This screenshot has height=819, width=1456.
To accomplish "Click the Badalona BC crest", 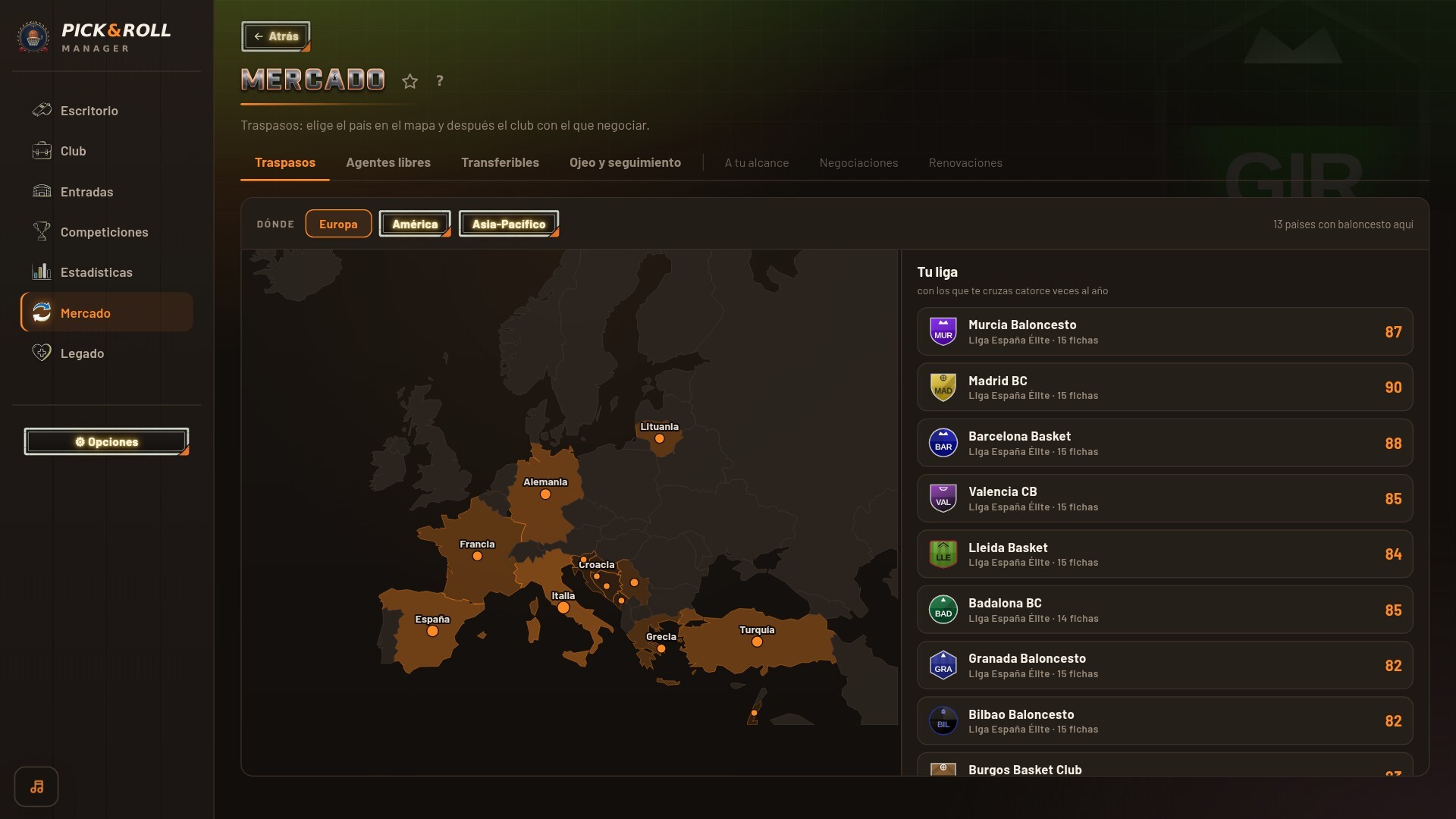I will pyautogui.click(x=943, y=610).
